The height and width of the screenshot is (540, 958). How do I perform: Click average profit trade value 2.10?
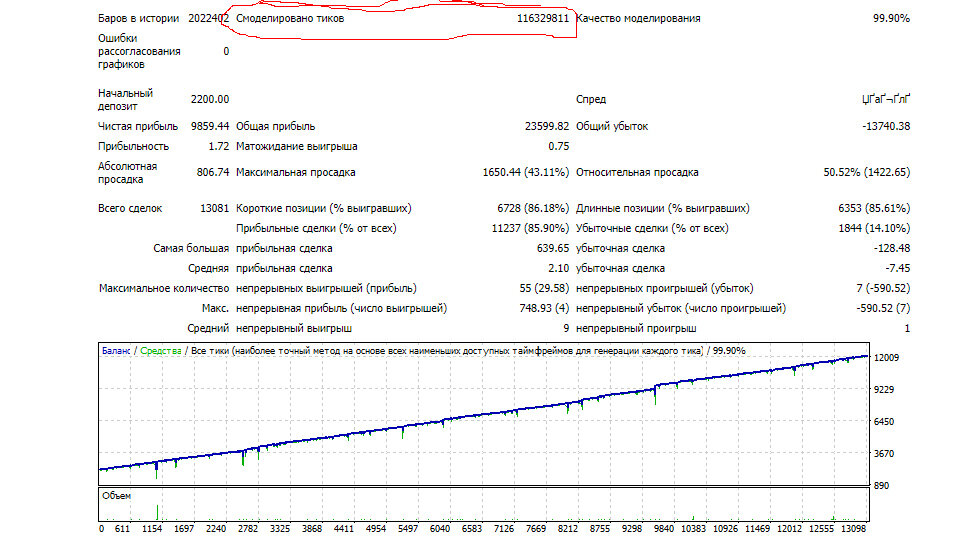[x=558, y=269]
